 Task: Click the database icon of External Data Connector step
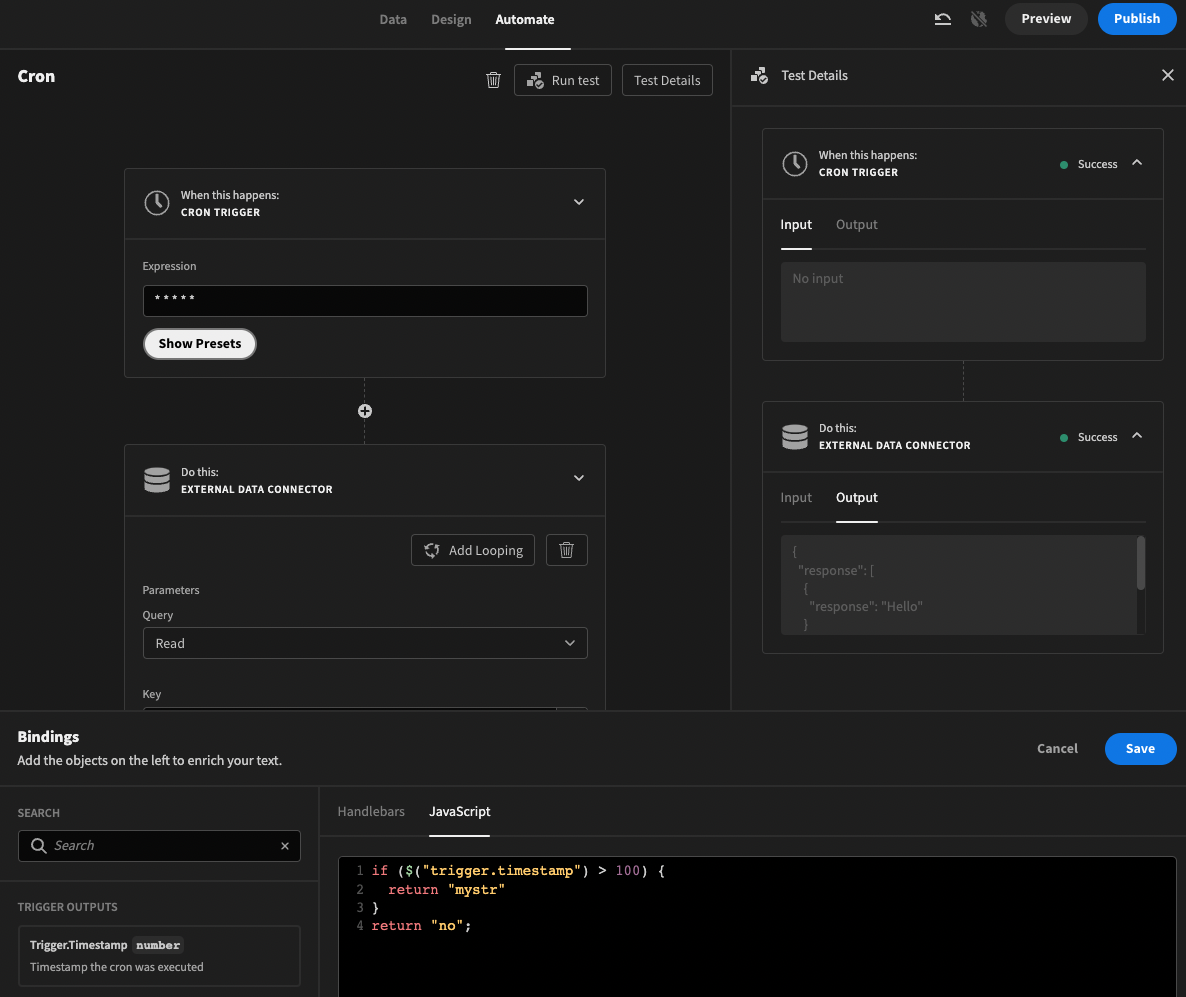[157, 480]
